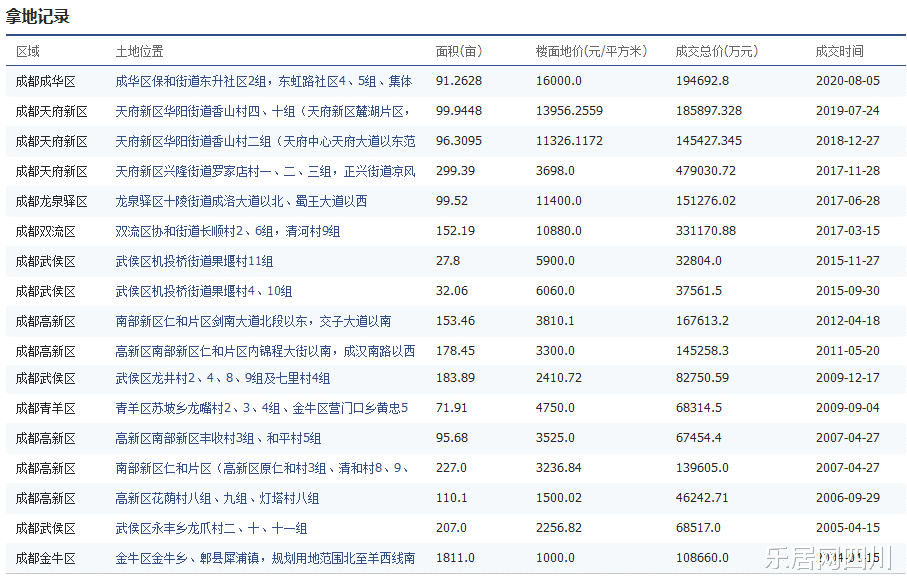
Task: Click date 2020-08-05
Action: tap(848, 81)
